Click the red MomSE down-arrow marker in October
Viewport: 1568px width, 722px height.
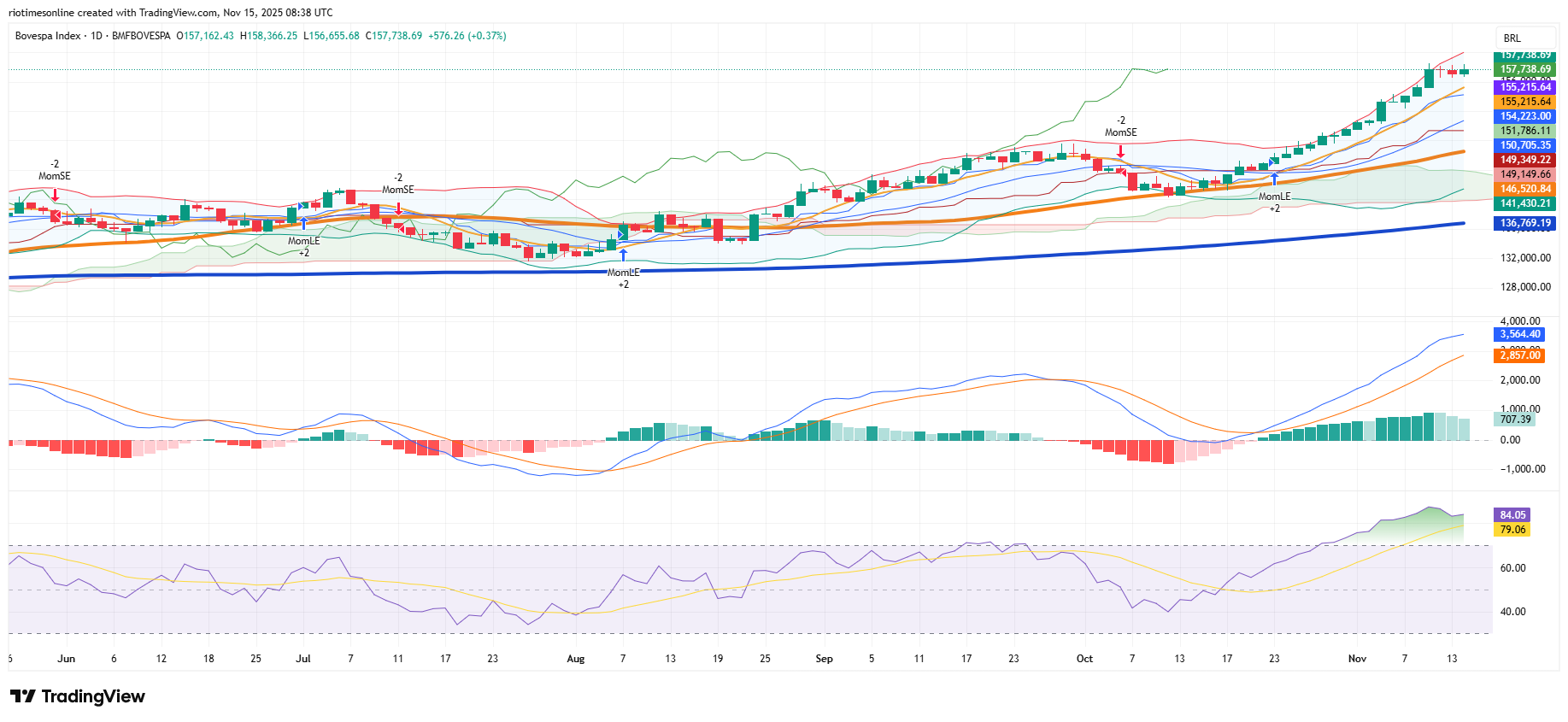coord(1120,150)
